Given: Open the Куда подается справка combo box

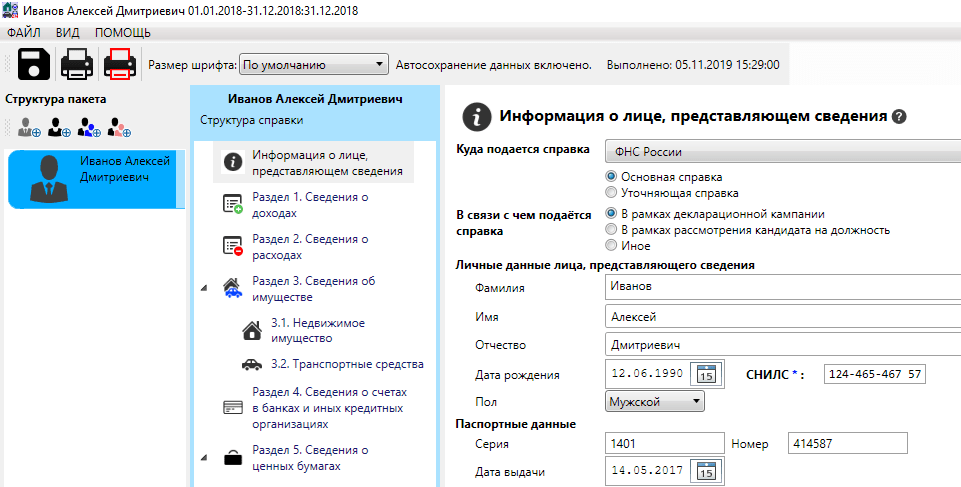Looking at the screenshot, I should [783, 152].
